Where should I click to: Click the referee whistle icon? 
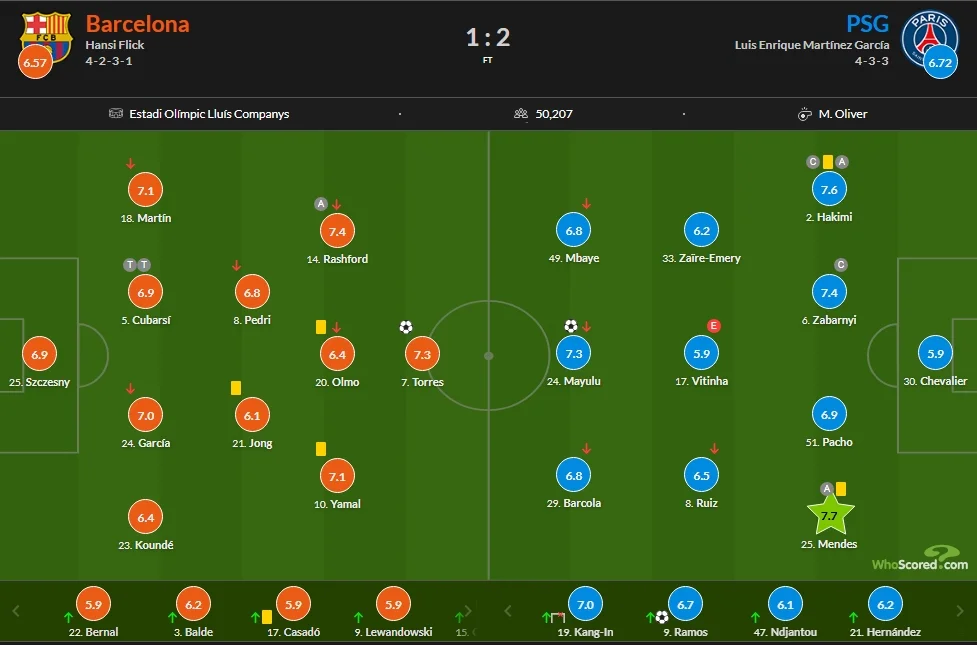804,114
